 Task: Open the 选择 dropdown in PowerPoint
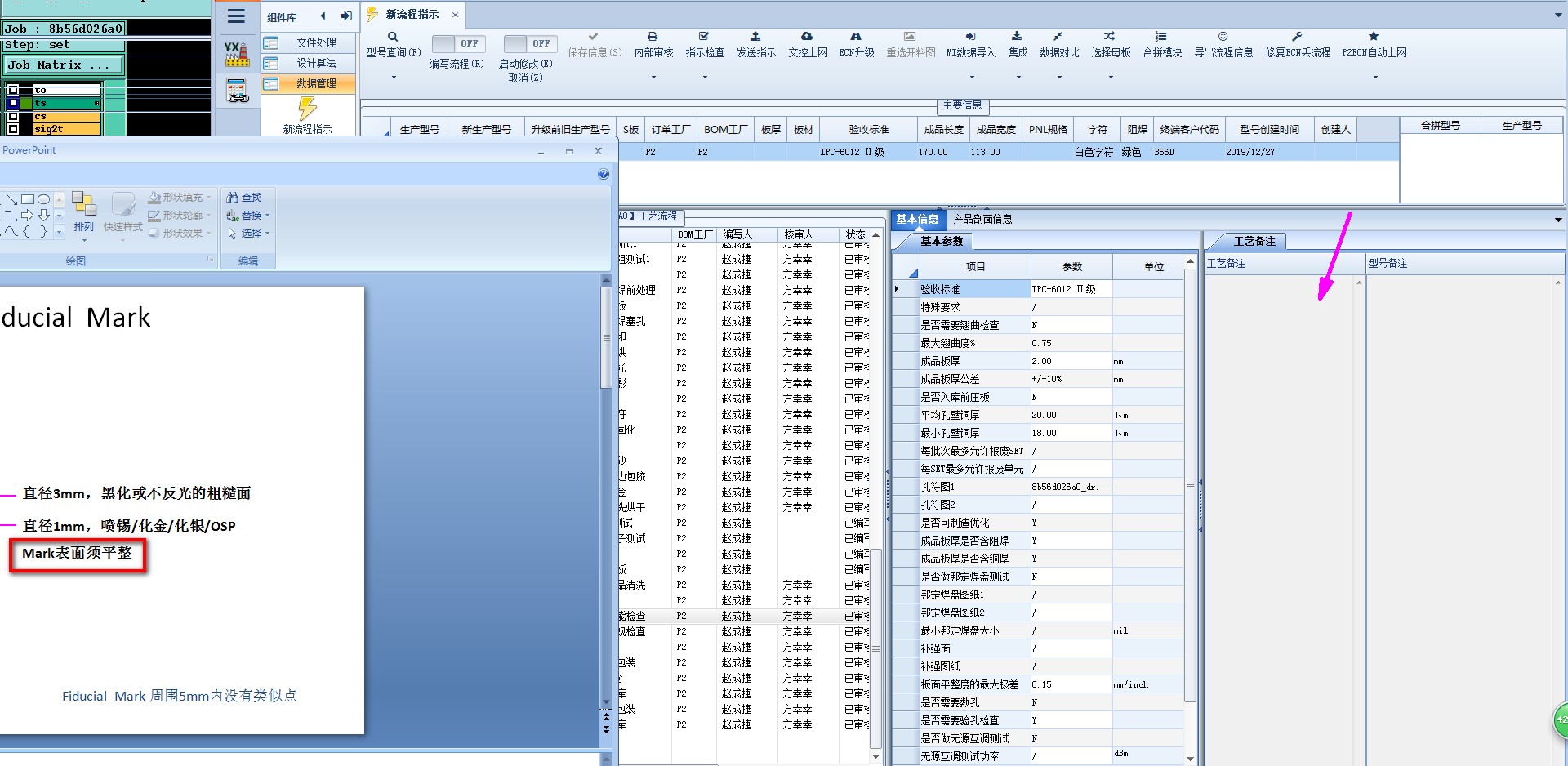tap(267, 234)
